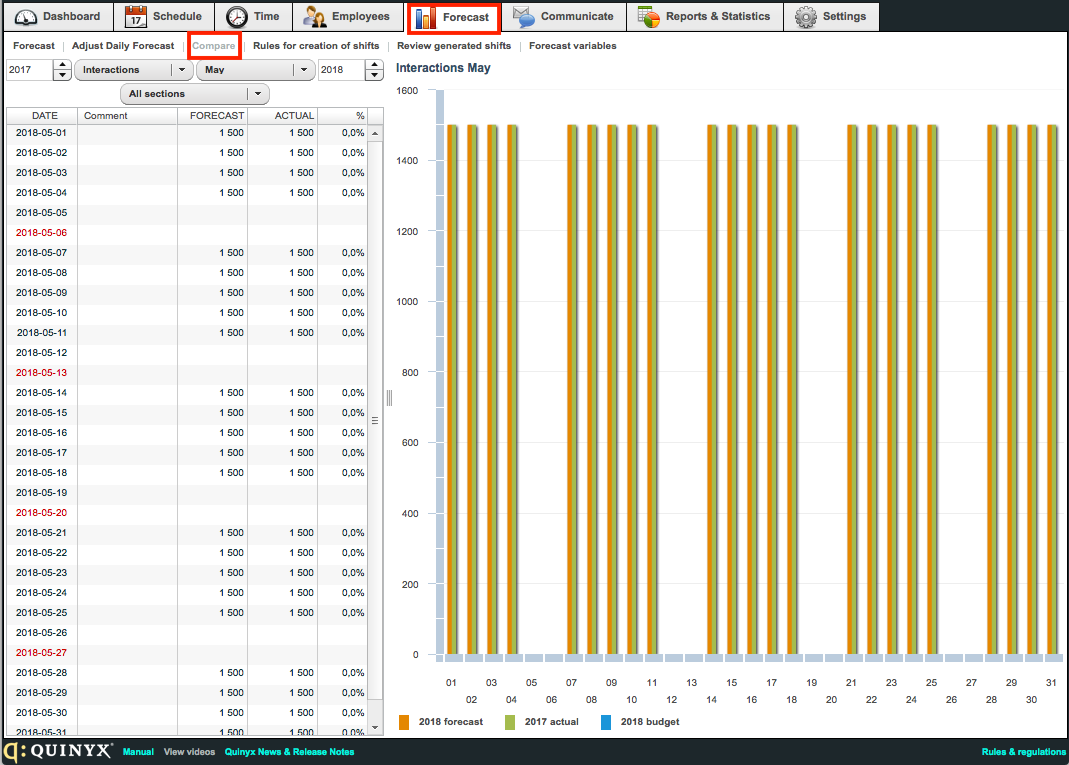This screenshot has width=1069, height=765.
Task: Click forecast value for 2018-05-07
Action: 231,252
